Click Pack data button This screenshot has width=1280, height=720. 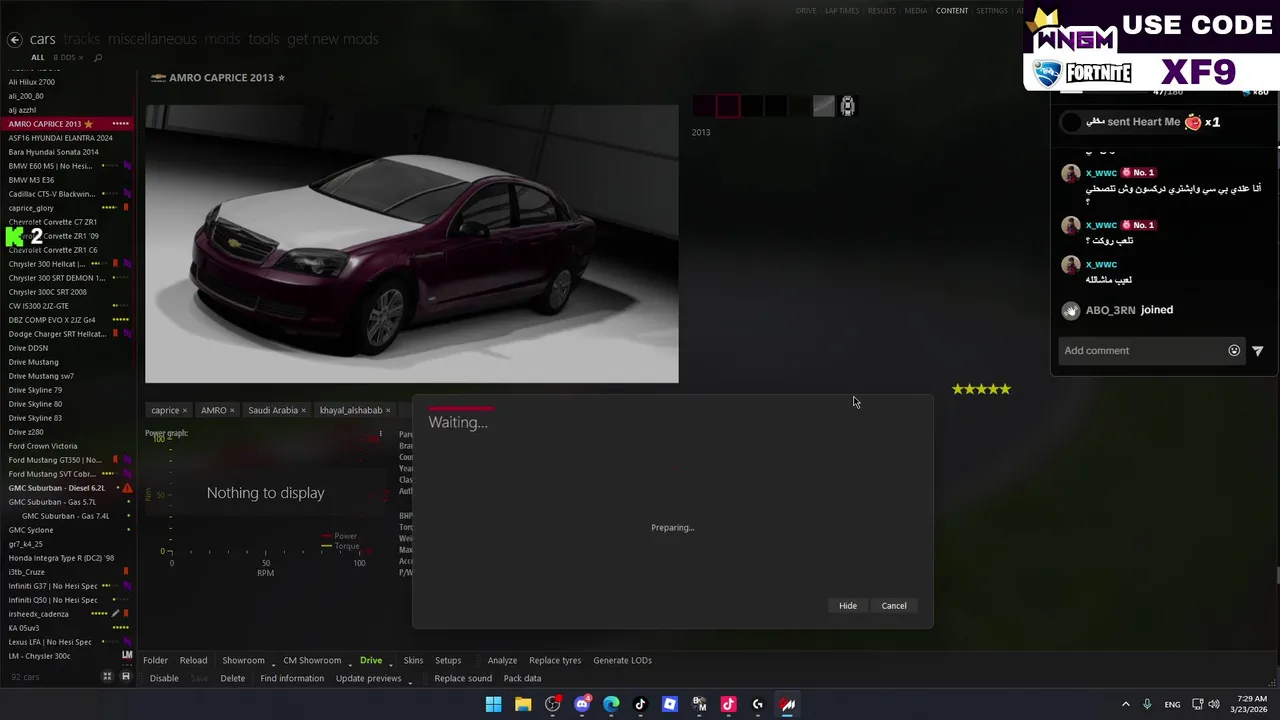pos(522,679)
